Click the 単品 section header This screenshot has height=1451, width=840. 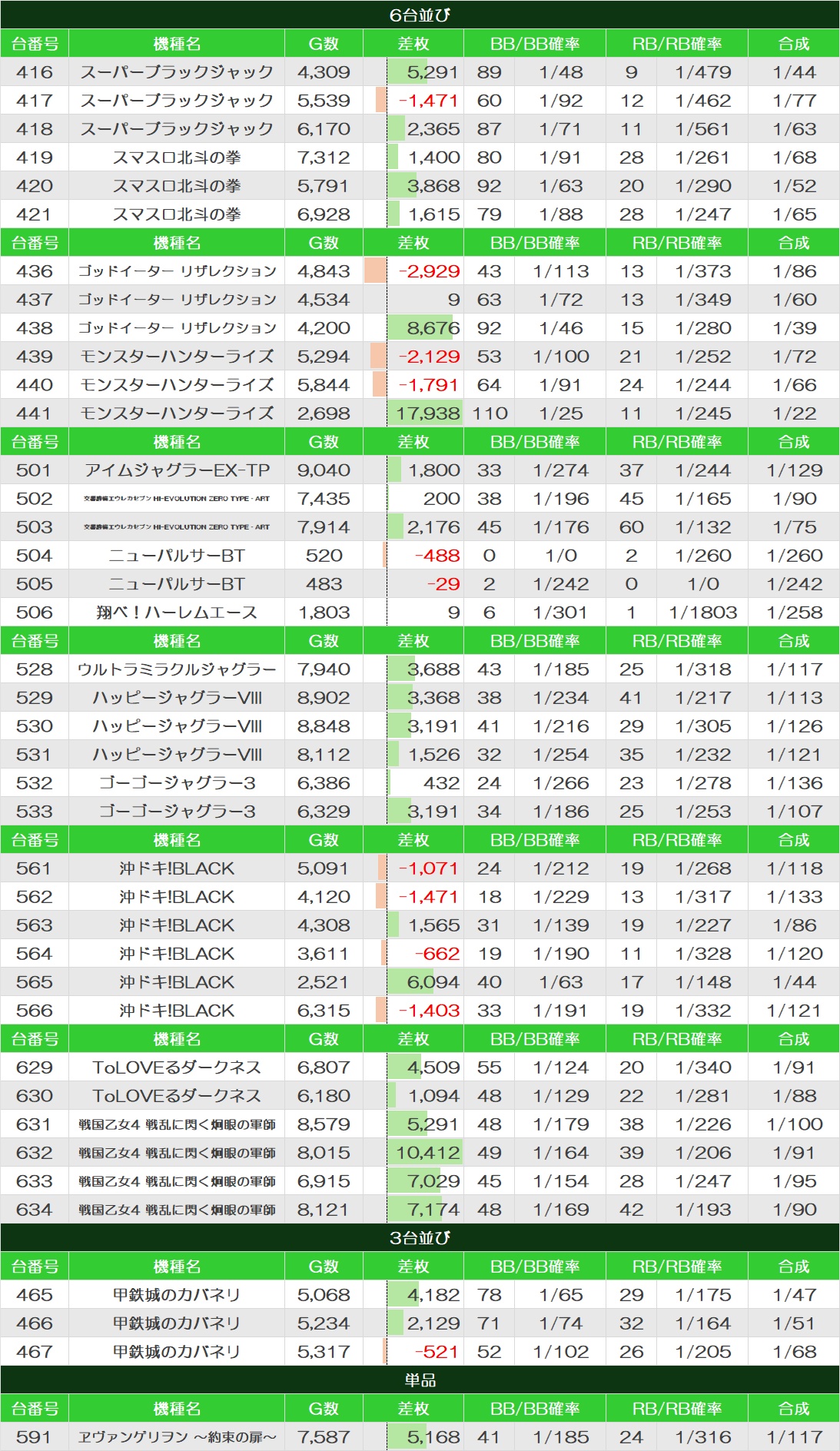(420, 1380)
